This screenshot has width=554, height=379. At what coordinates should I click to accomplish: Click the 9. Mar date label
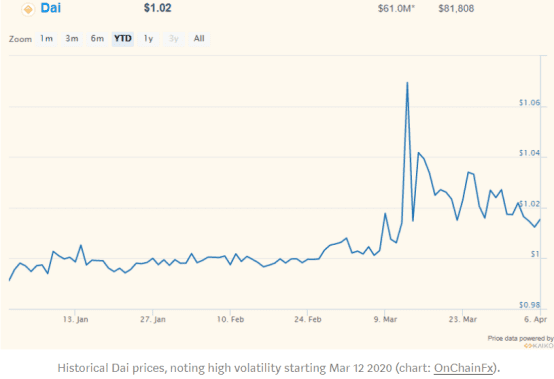(x=385, y=319)
